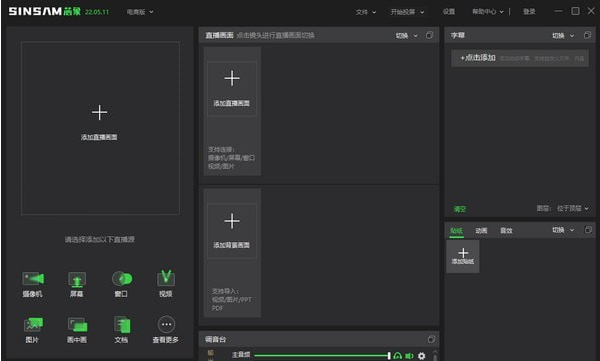Click the plus tile to add a live scene
600x361 pixels.
[232, 89]
